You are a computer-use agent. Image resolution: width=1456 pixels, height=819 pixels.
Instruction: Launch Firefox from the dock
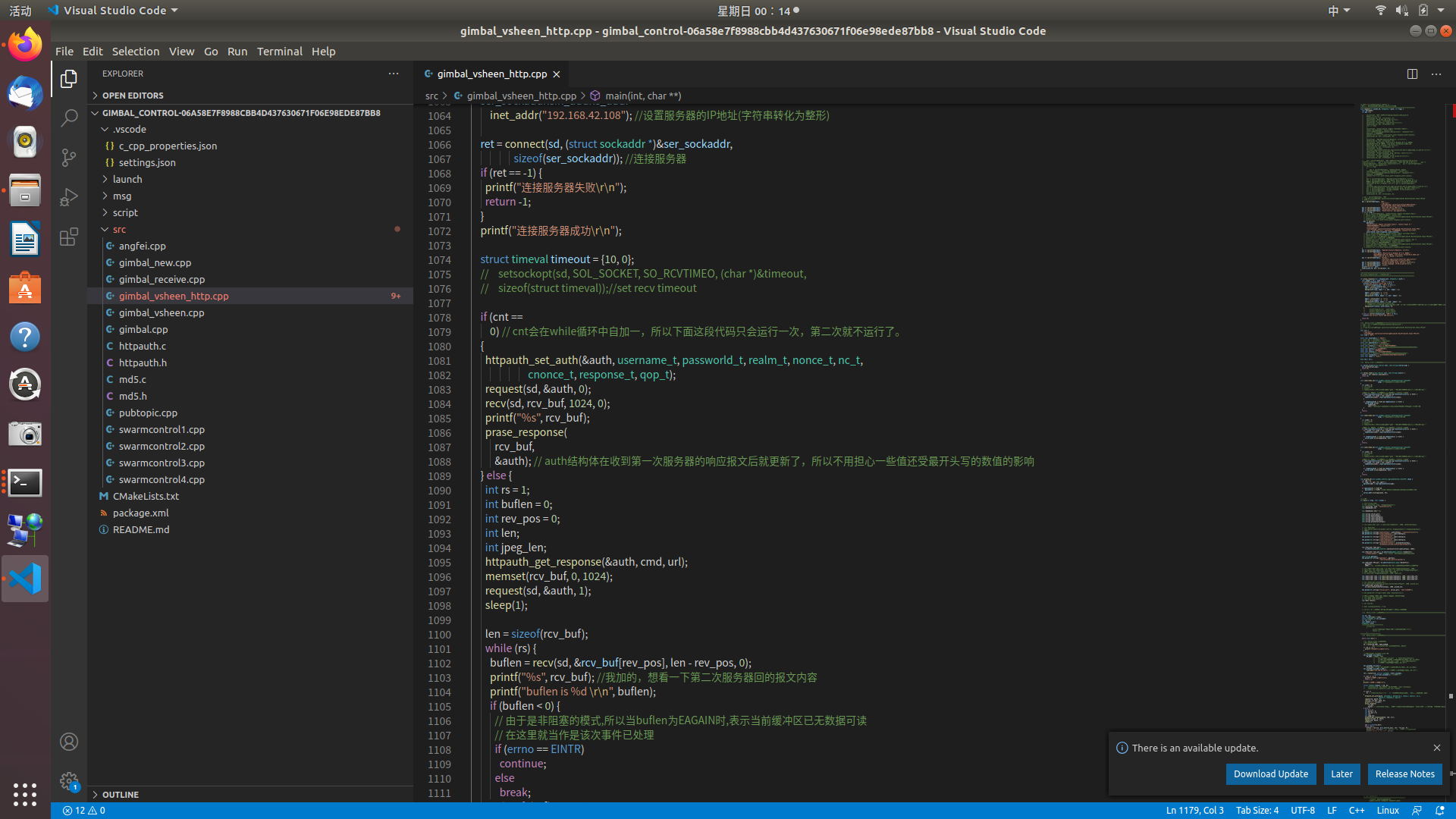(24, 44)
